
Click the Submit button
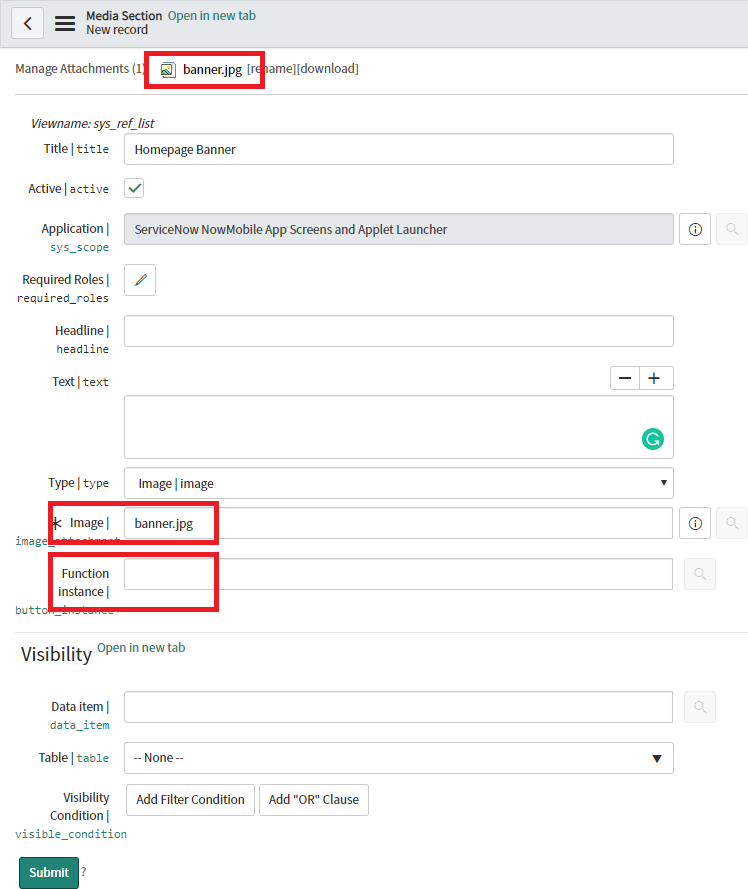[48, 872]
